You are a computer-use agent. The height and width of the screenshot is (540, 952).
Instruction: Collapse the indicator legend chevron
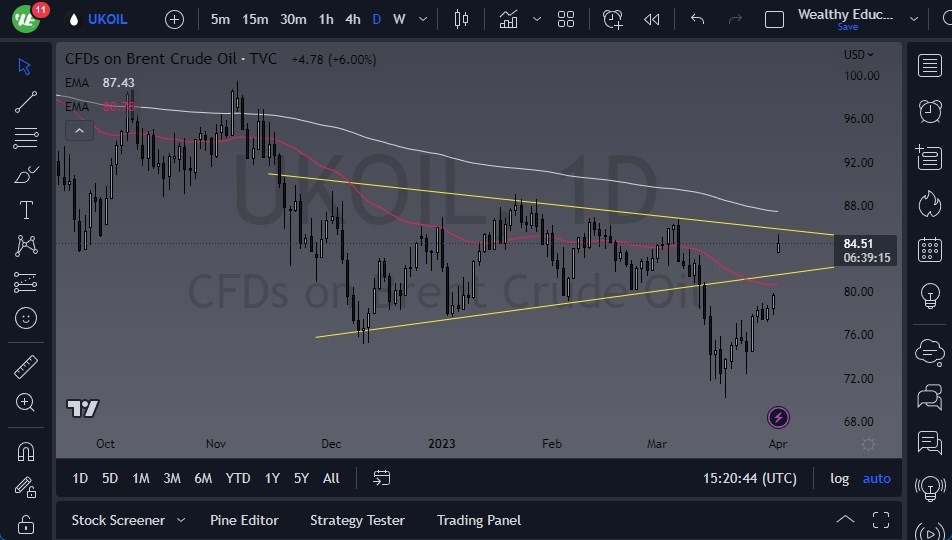pyautogui.click(x=79, y=130)
